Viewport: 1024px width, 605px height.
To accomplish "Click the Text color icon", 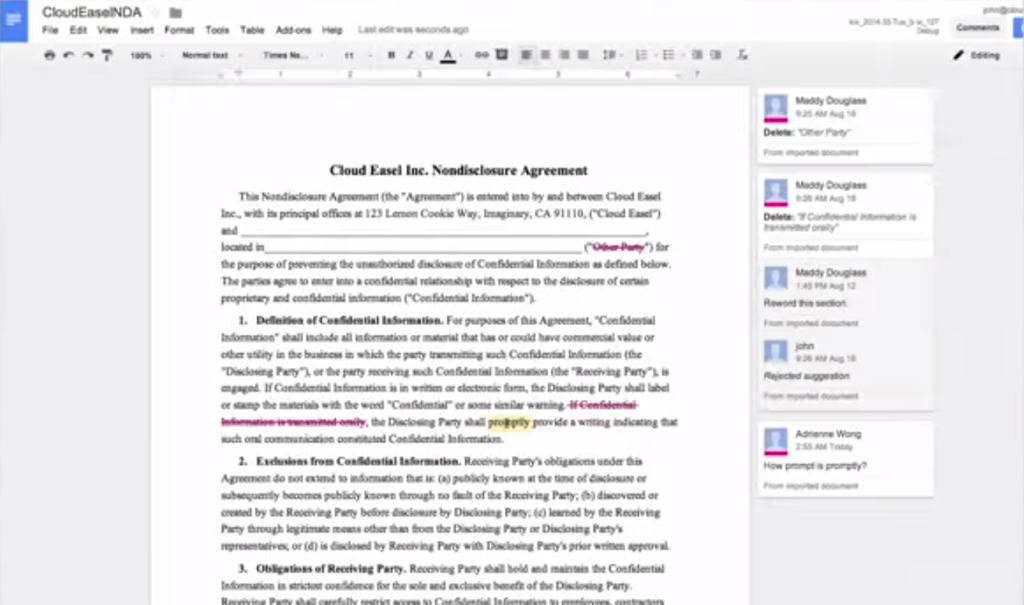I will [446, 55].
